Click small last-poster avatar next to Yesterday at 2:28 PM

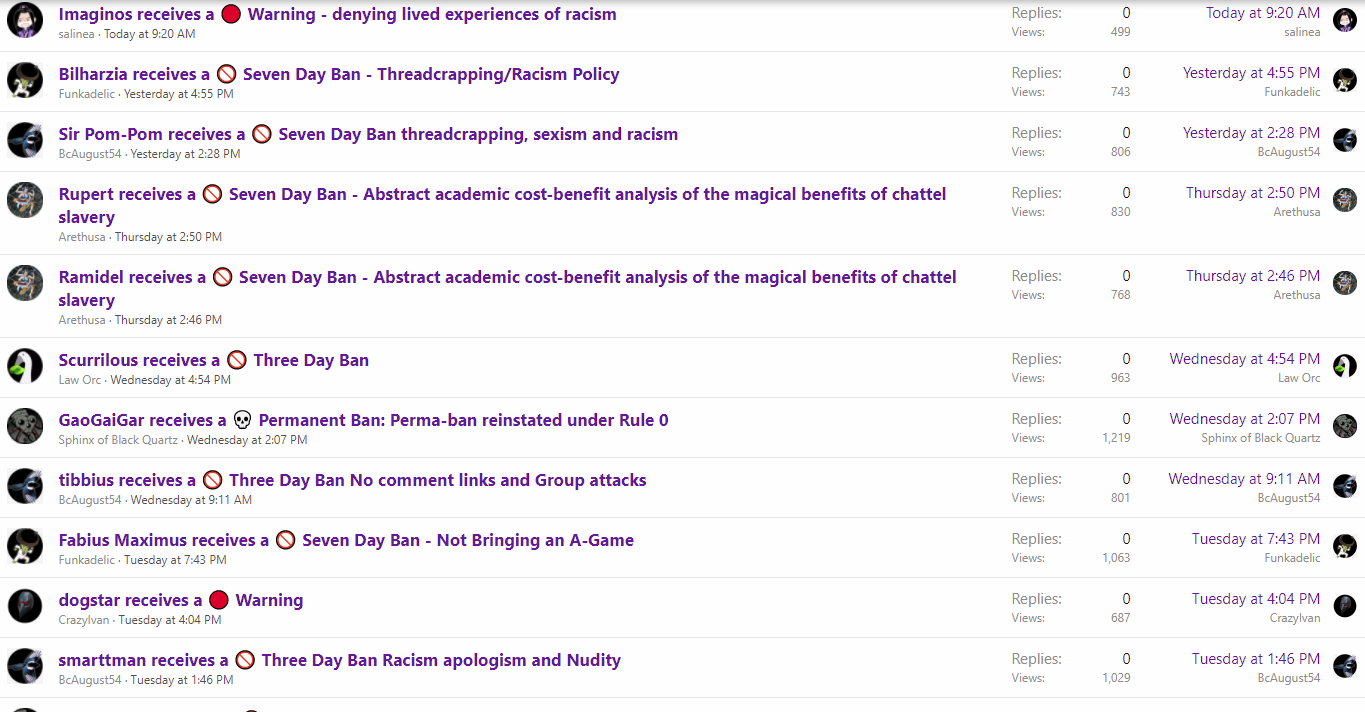[1345, 140]
